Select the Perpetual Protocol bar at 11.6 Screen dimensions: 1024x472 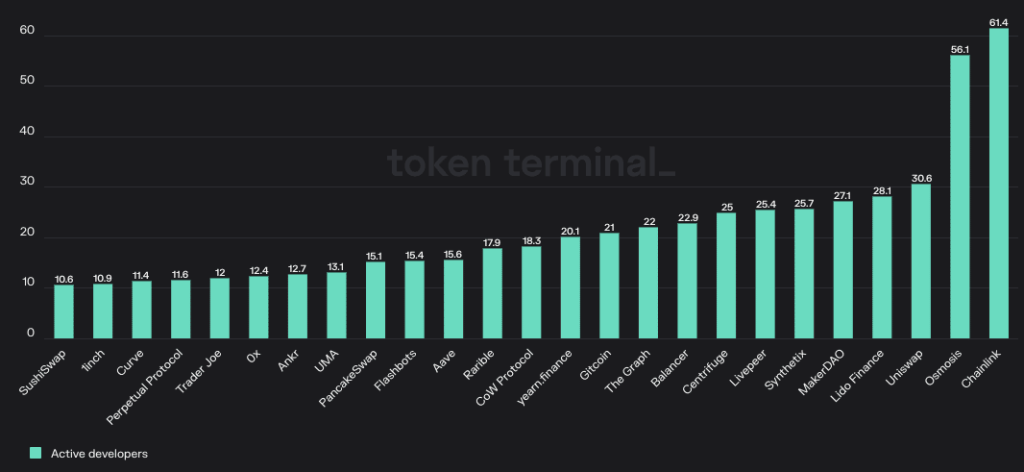180,309
